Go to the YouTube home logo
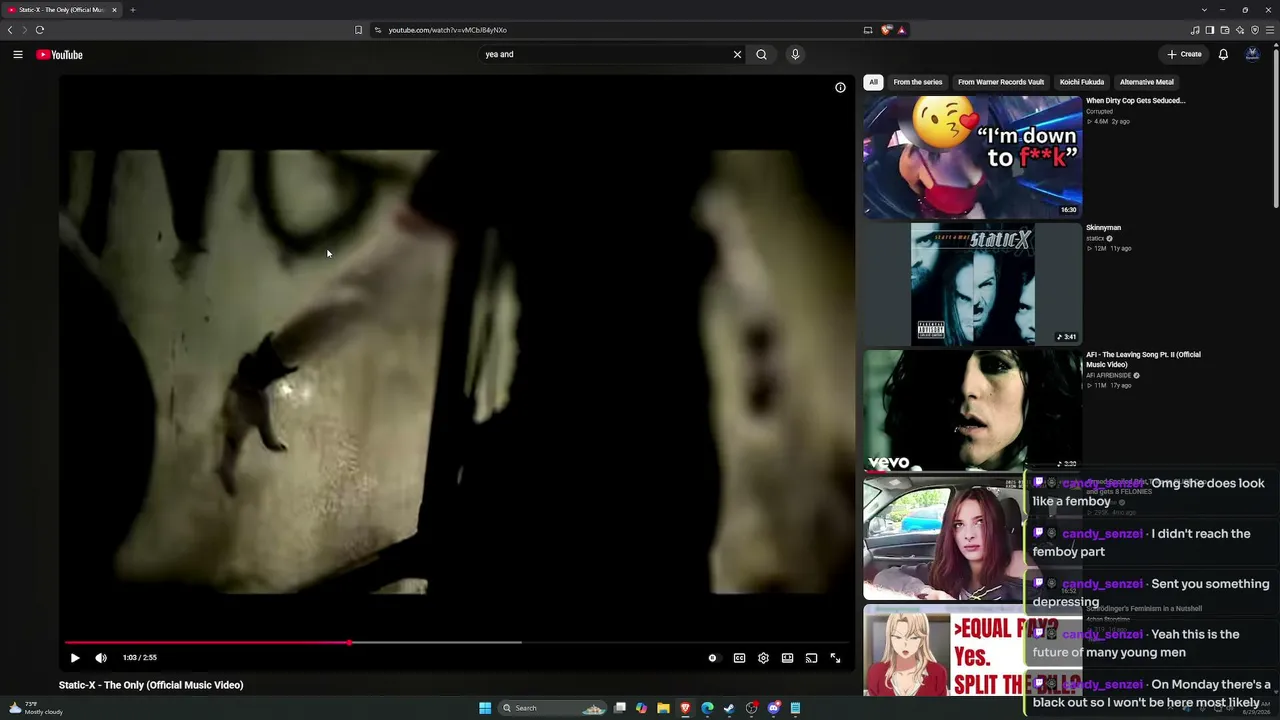The width and height of the screenshot is (1280, 720). coord(59,55)
